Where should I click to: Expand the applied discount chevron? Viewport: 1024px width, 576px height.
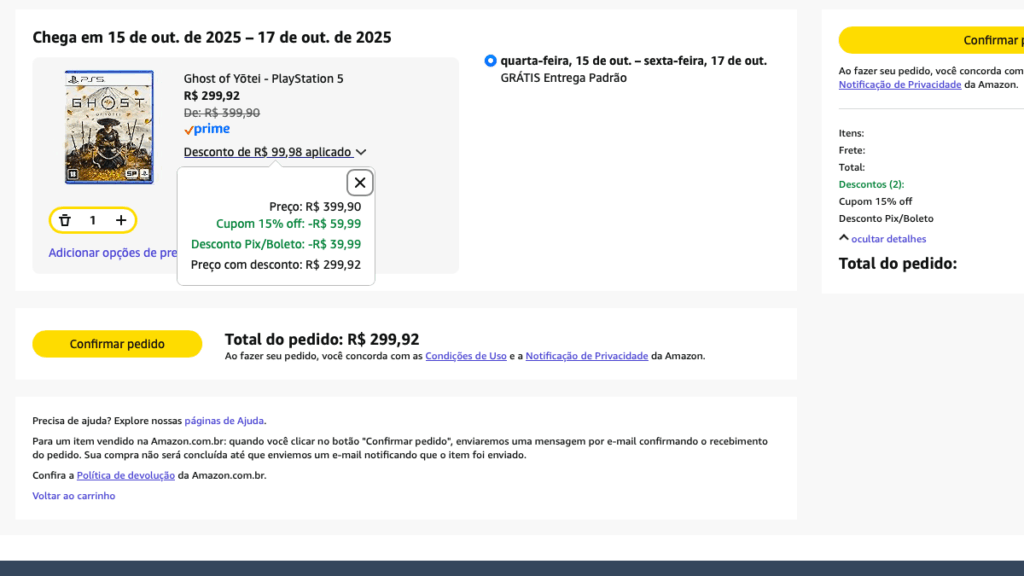click(361, 152)
